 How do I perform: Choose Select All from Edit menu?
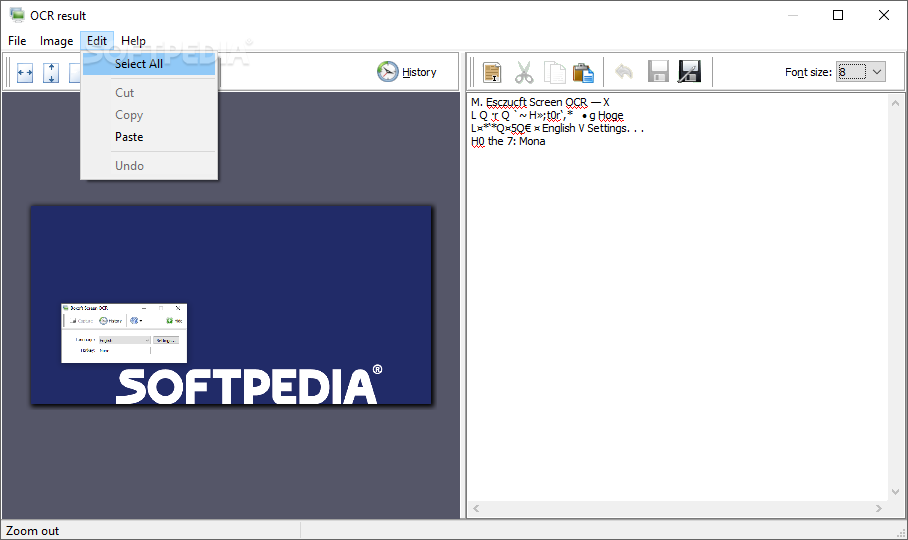[149, 64]
